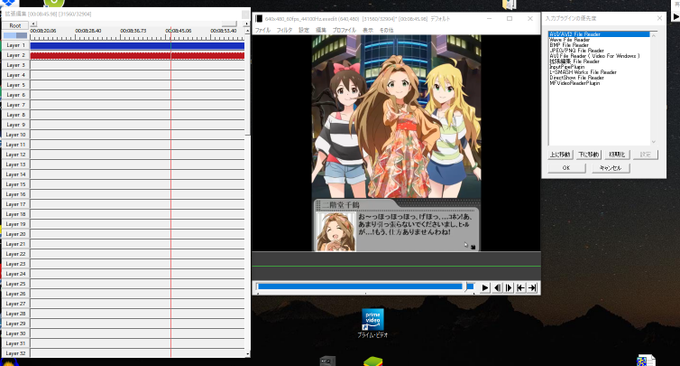
Task: Jump to the first frame
Action: click(521, 288)
